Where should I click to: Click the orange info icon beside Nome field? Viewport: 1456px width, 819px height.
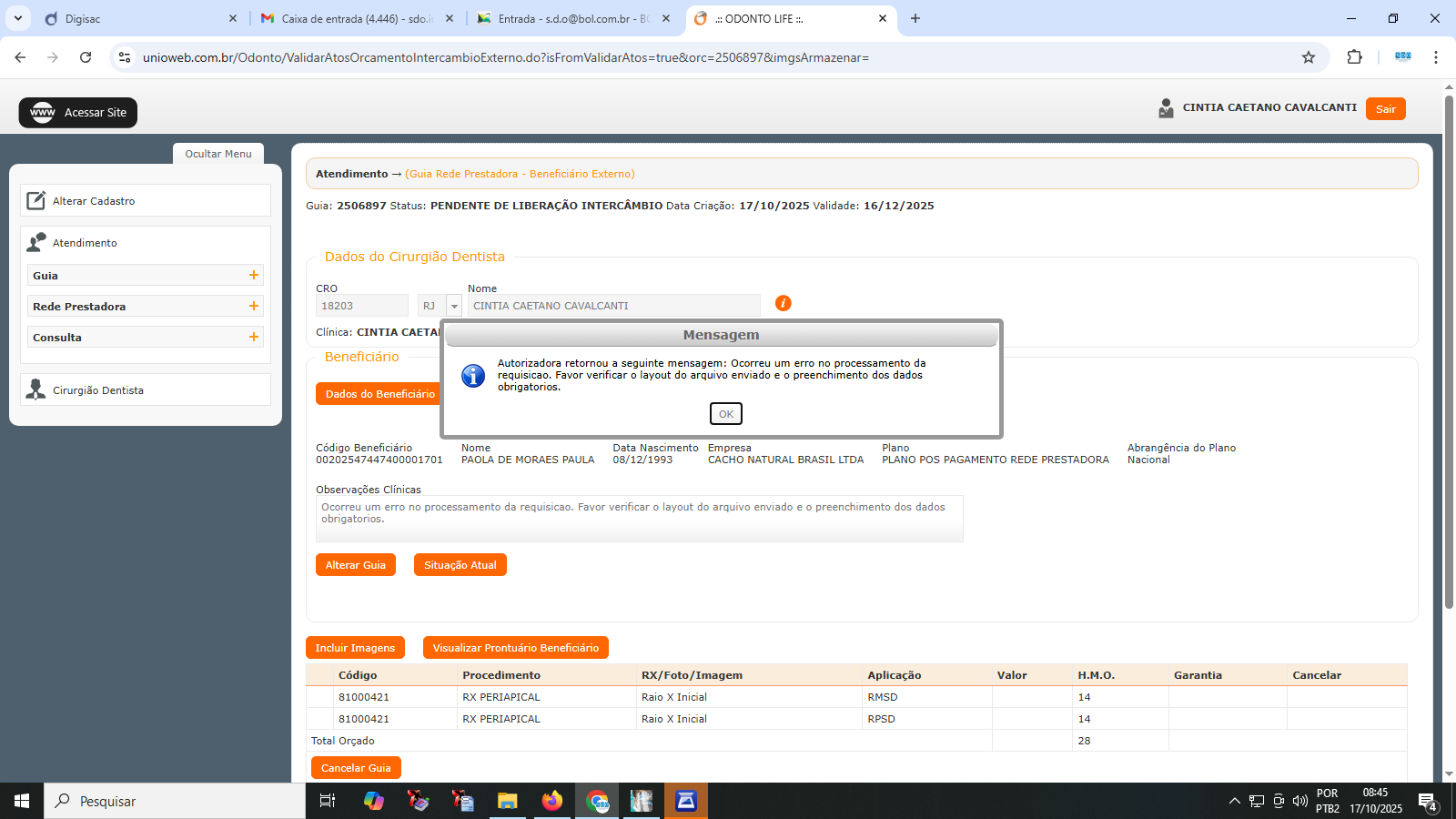coord(783,303)
